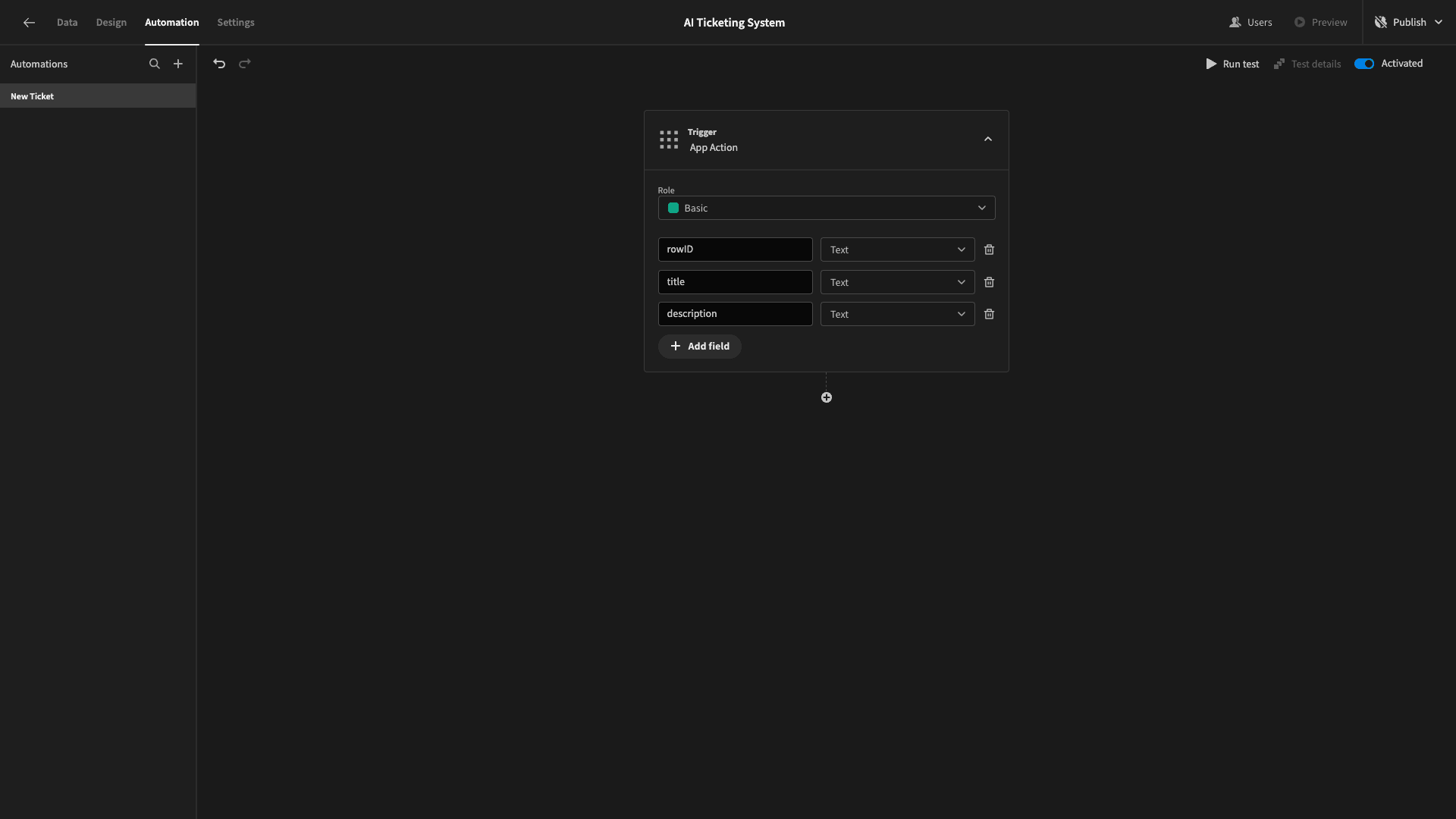The image size is (1456, 819).
Task: Edit the description field name input
Action: (736, 314)
